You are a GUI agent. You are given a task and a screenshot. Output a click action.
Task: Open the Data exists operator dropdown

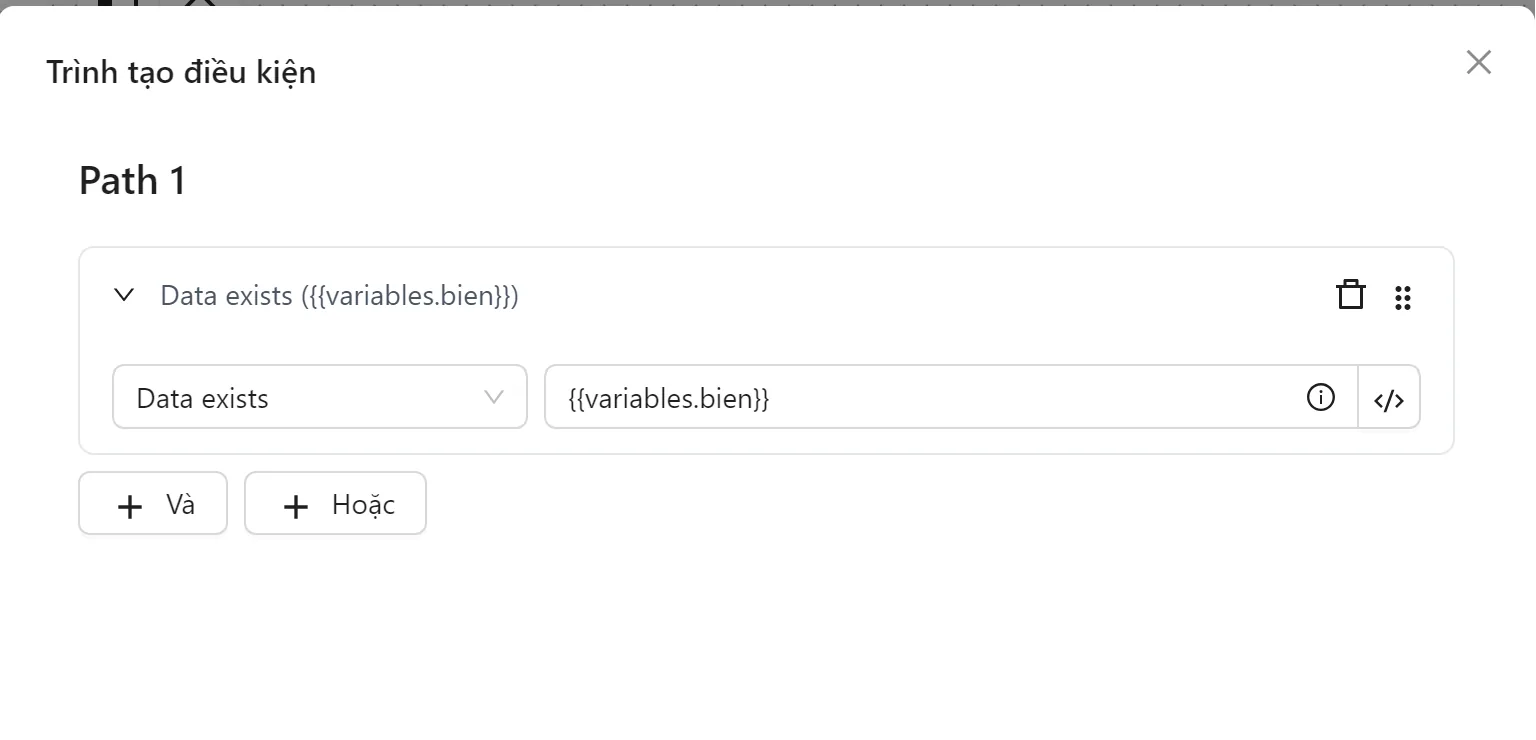(x=319, y=397)
